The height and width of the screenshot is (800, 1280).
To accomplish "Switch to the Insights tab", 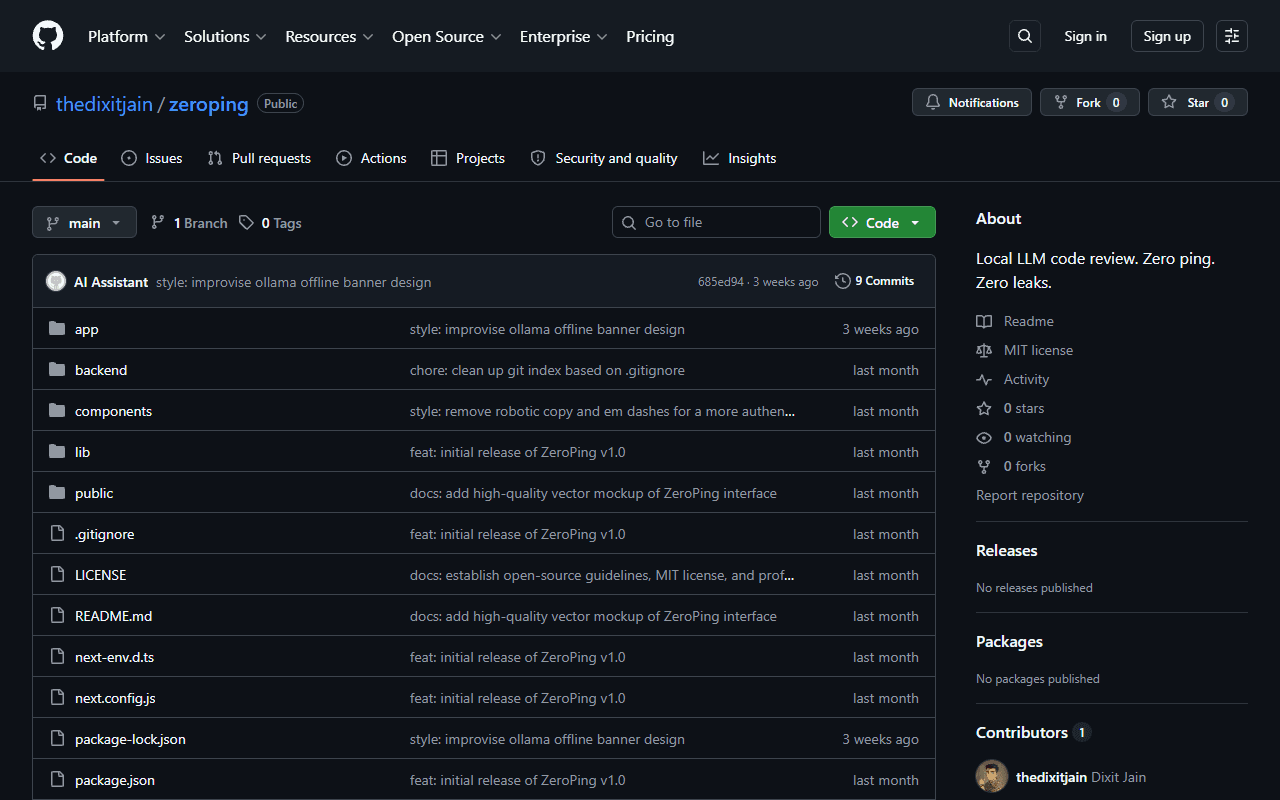I will (x=740, y=158).
